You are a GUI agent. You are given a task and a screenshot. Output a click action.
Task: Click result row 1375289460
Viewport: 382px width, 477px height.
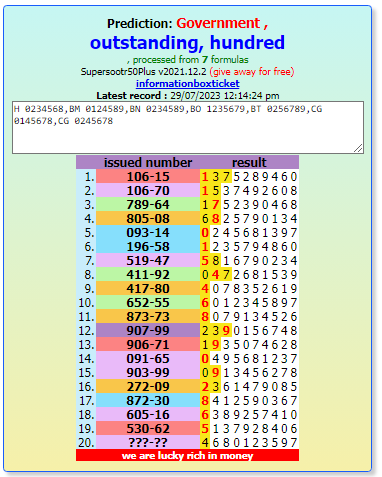pyautogui.click(x=249, y=176)
